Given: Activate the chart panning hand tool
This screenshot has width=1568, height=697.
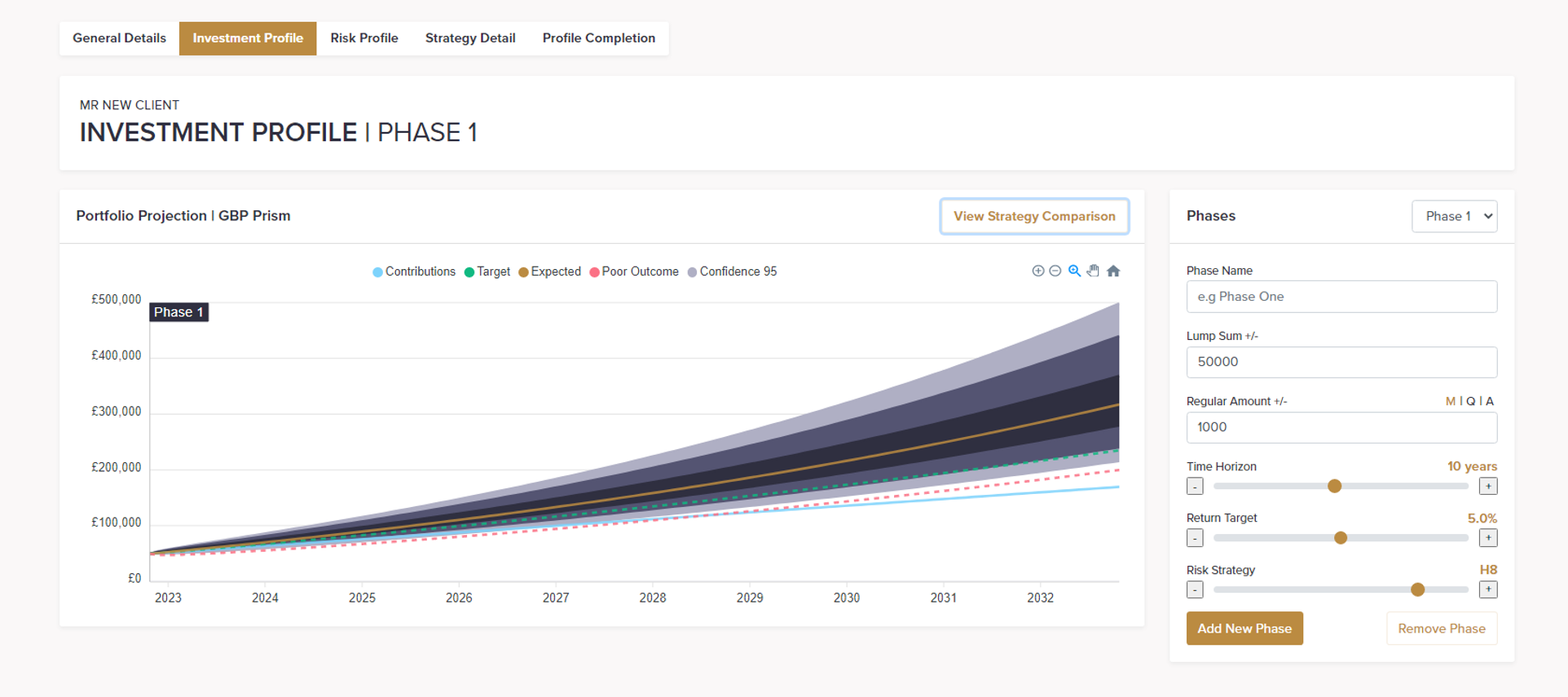Looking at the screenshot, I should [1094, 271].
